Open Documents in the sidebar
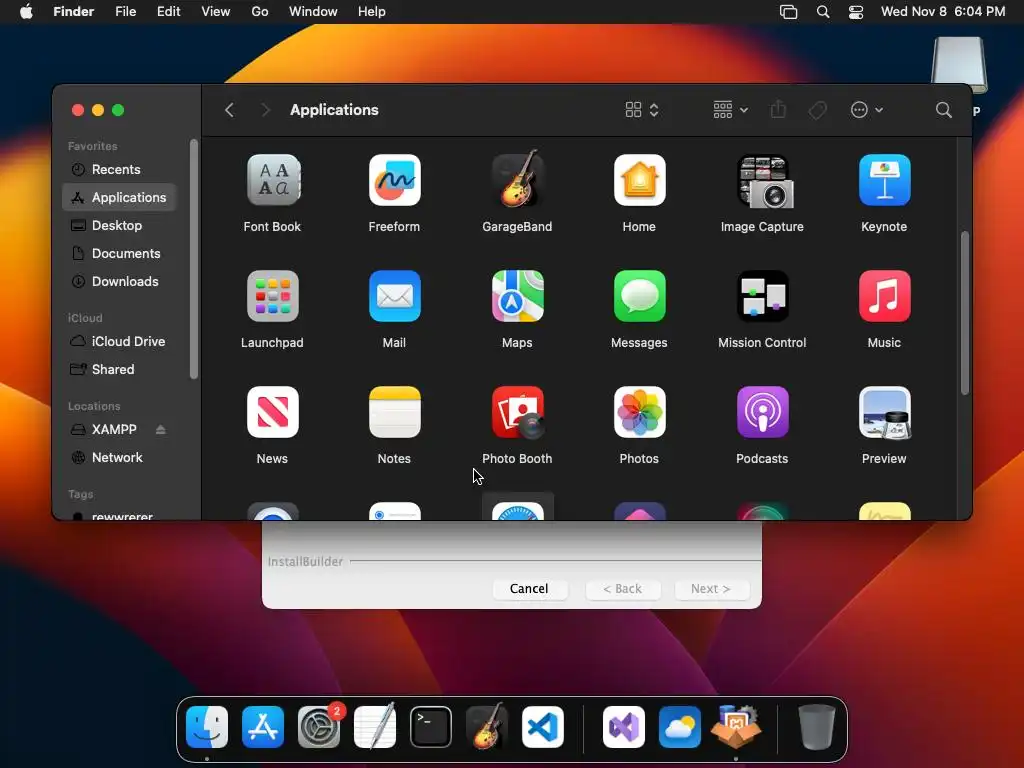1024x768 pixels. [119, 253]
